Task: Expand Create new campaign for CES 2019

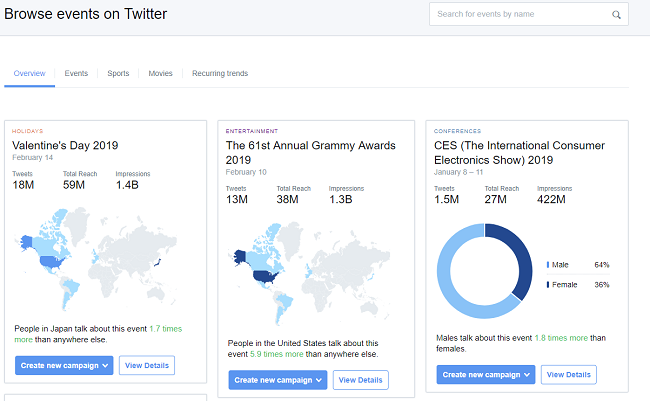Action: pyautogui.click(x=486, y=374)
